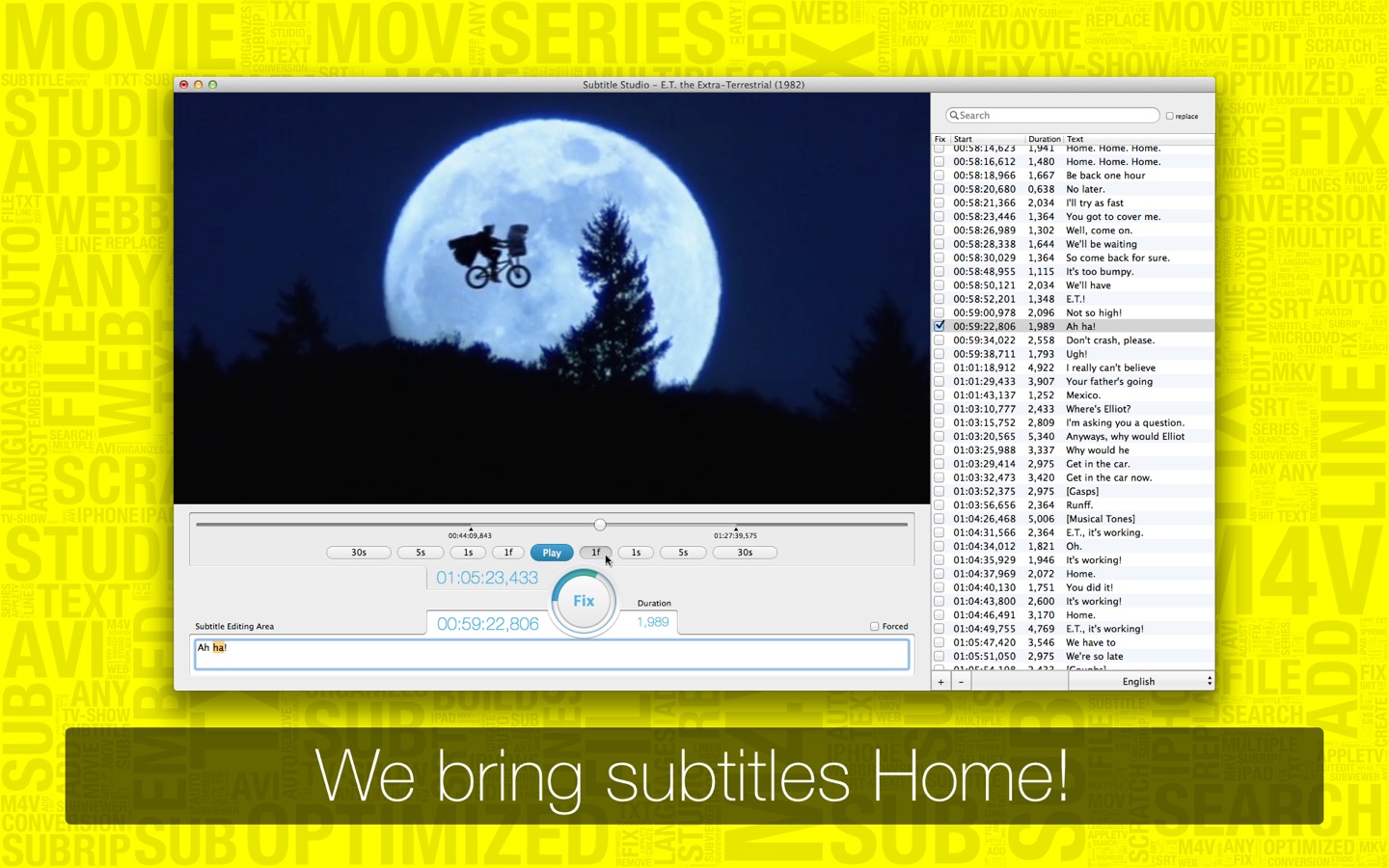Click start time 01:04:34,012 of 'Oh.' row
The height and width of the screenshot is (868, 1389).
pyautogui.click(x=984, y=546)
